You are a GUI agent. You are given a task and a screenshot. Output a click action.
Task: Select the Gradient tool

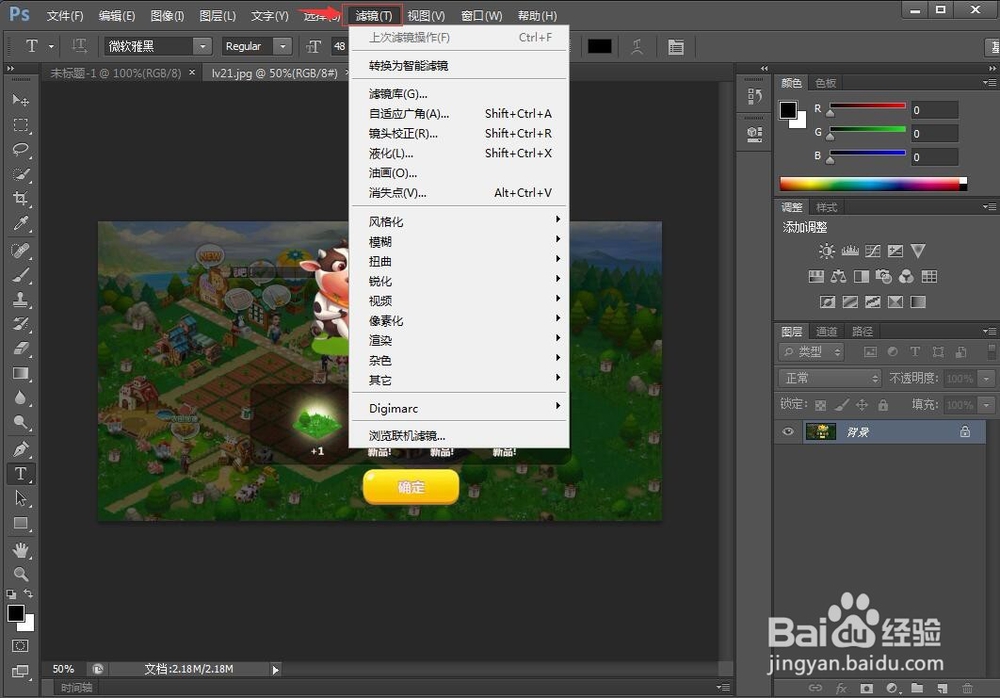[x=20, y=373]
